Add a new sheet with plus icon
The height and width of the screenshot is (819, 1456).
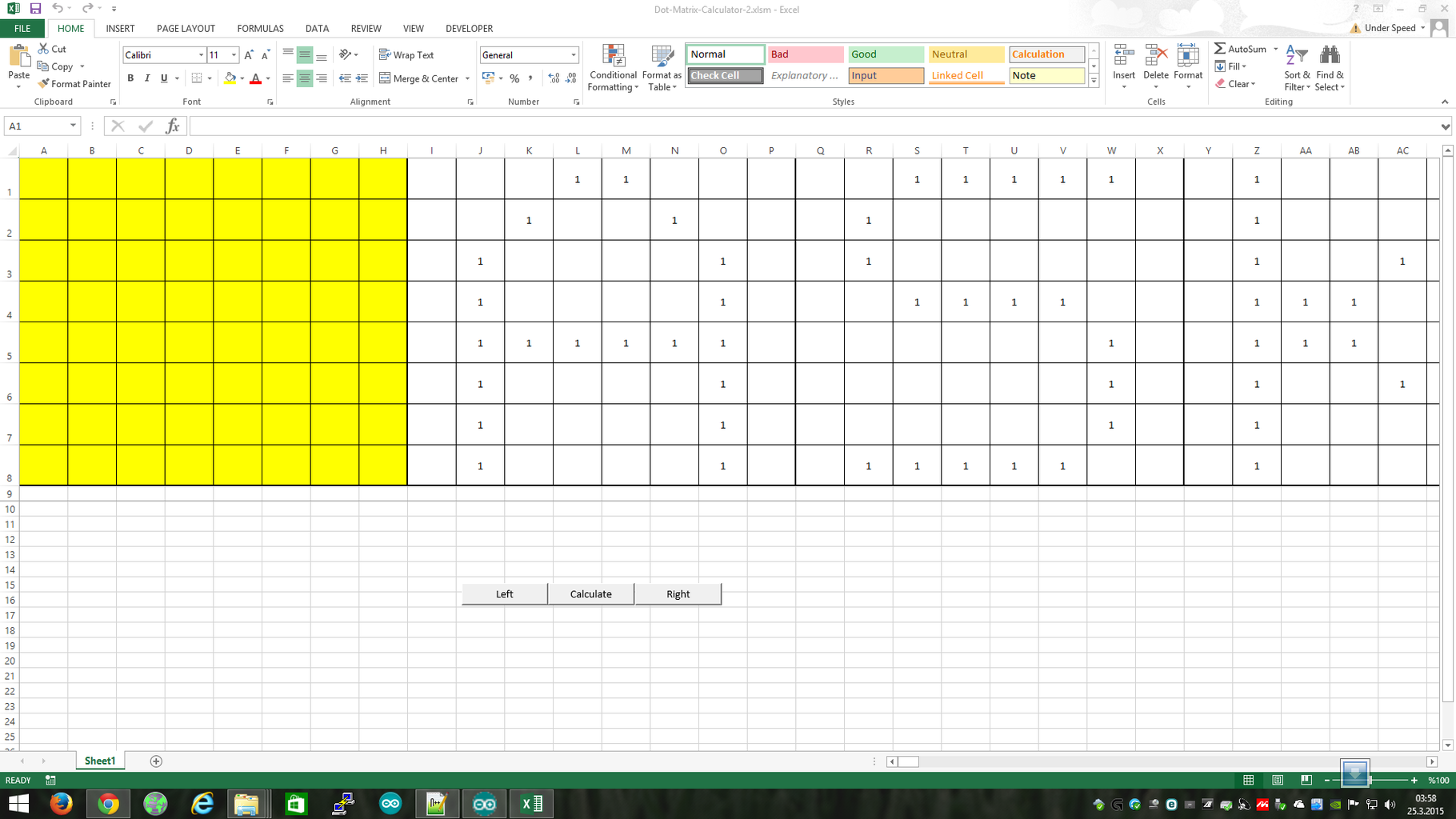156,761
